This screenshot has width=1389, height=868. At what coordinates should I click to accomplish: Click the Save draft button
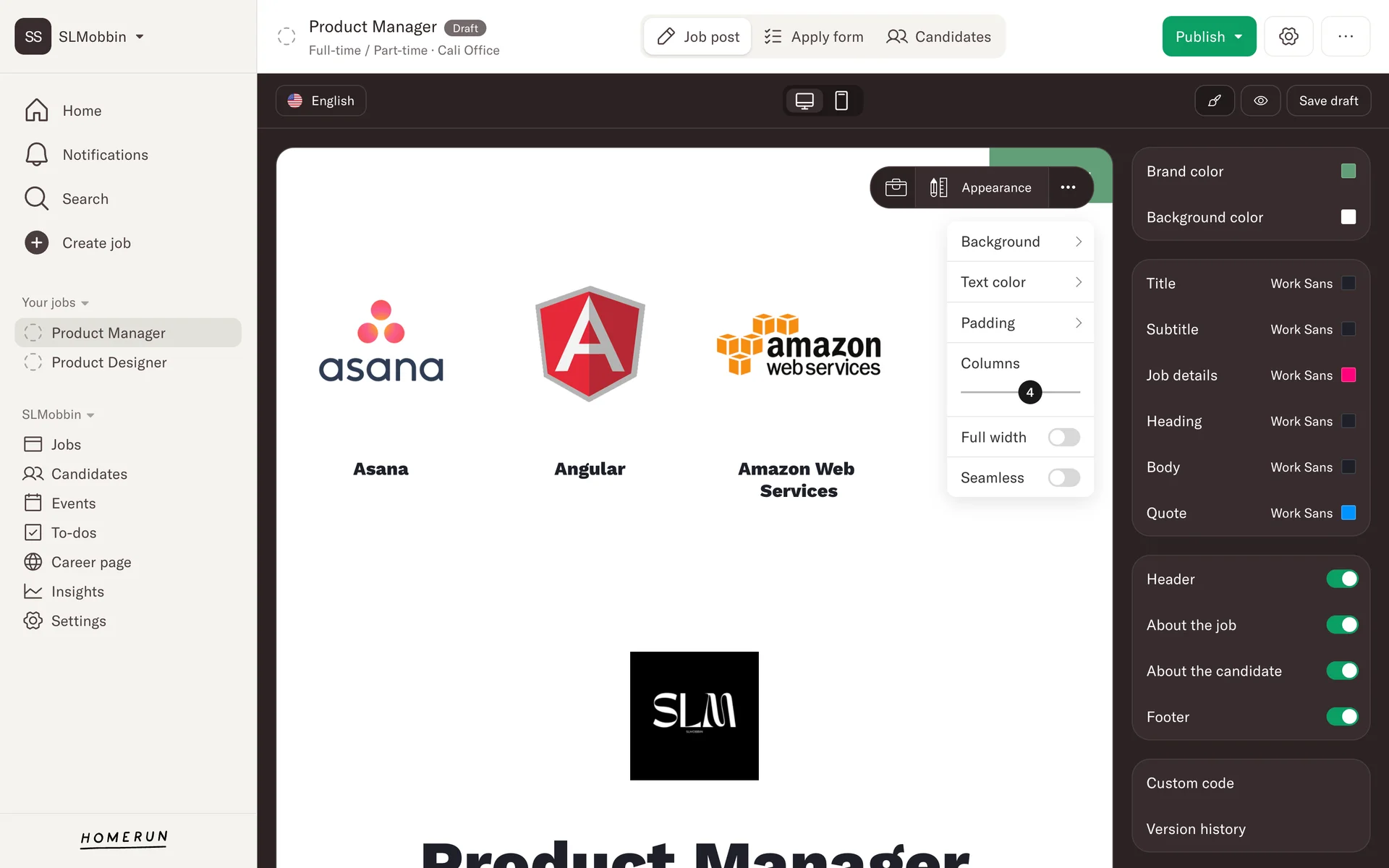point(1328,101)
